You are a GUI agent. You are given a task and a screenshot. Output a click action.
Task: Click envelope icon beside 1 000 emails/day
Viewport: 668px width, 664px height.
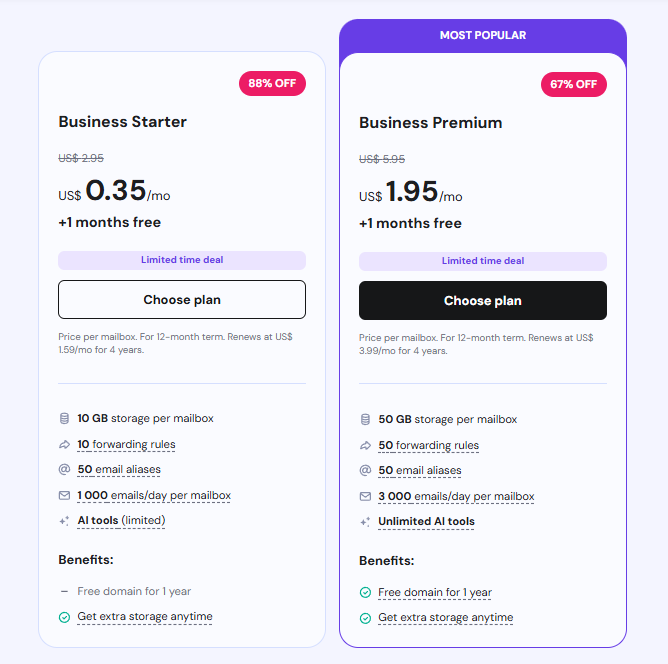coord(64,495)
